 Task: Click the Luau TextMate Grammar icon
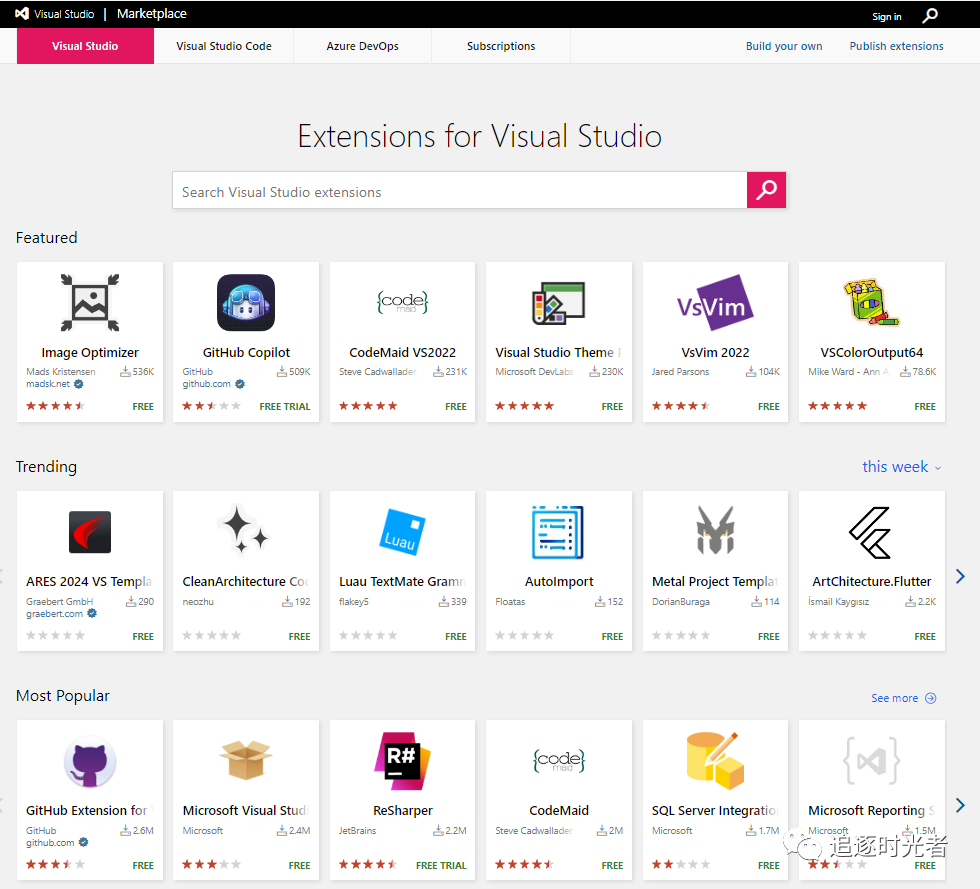click(402, 532)
